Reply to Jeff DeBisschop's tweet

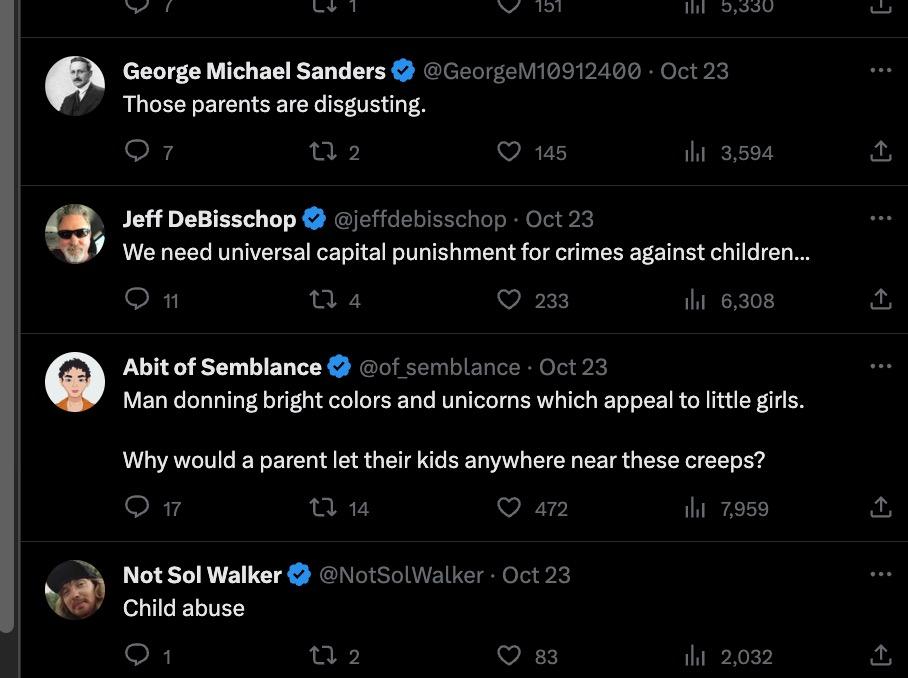[x=137, y=300]
